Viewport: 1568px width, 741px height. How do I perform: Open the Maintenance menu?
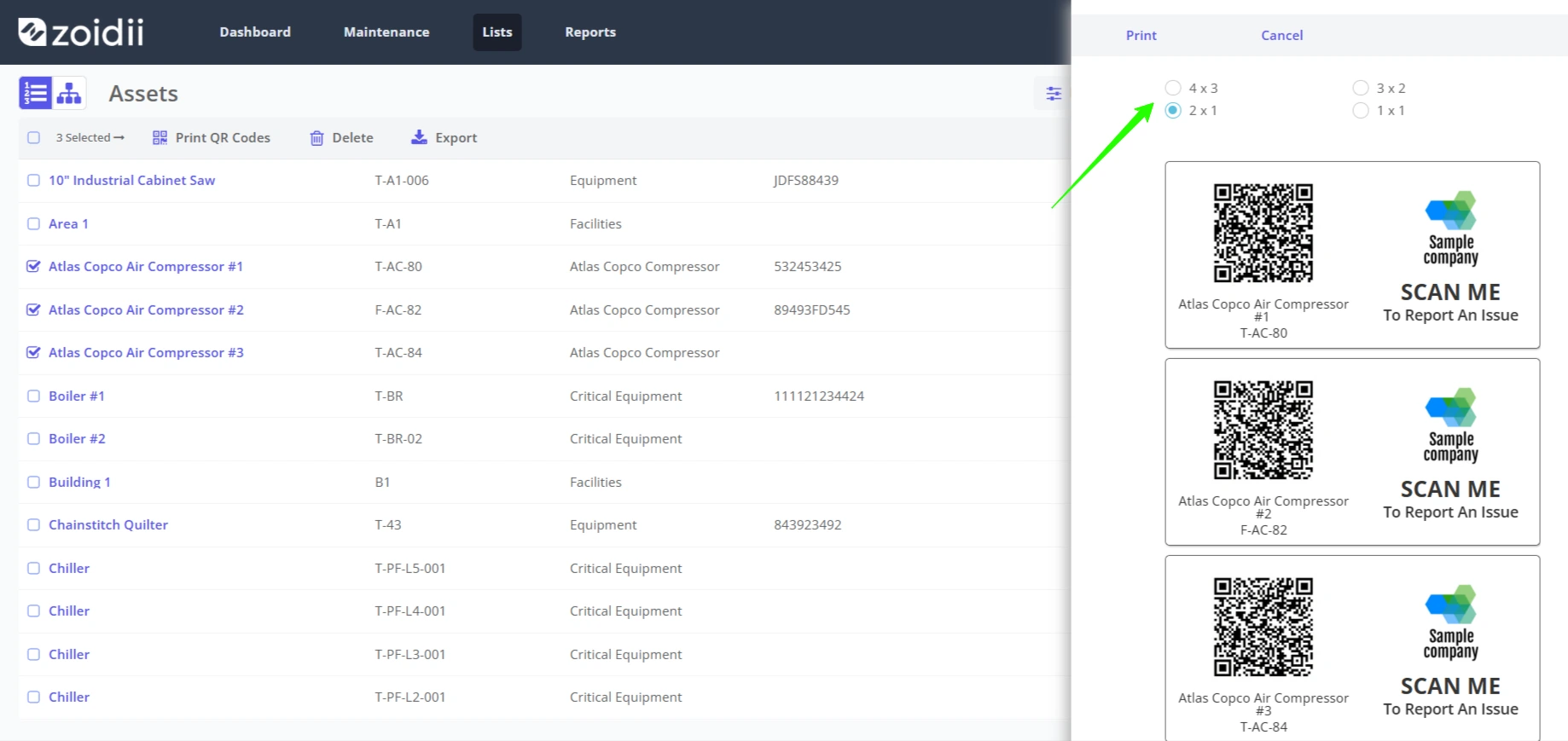pos(386,32)
